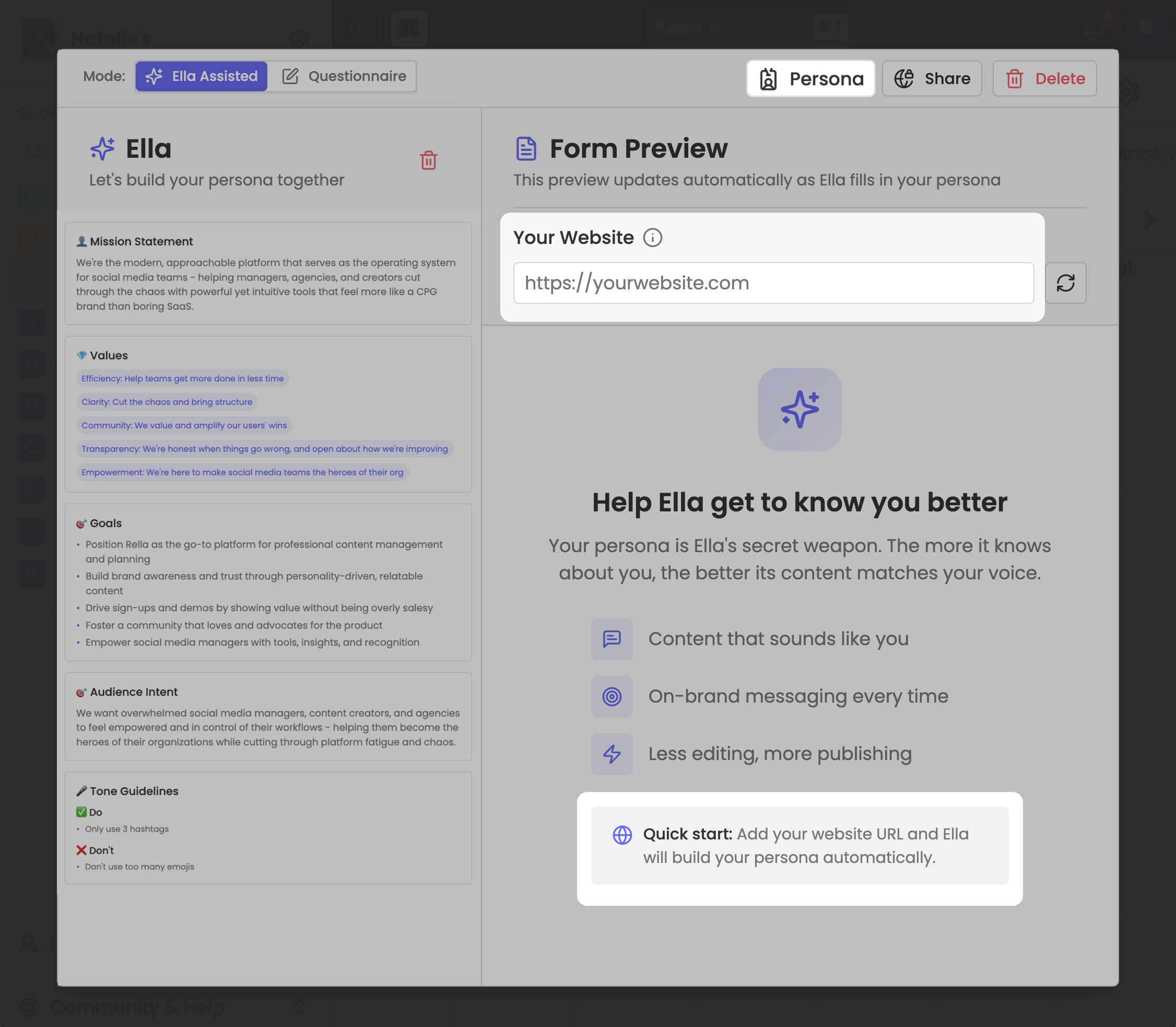Select the Transparency value tag
Image resolution: width=1176 pixels, height=1027 pixels.
click(264, 449)
